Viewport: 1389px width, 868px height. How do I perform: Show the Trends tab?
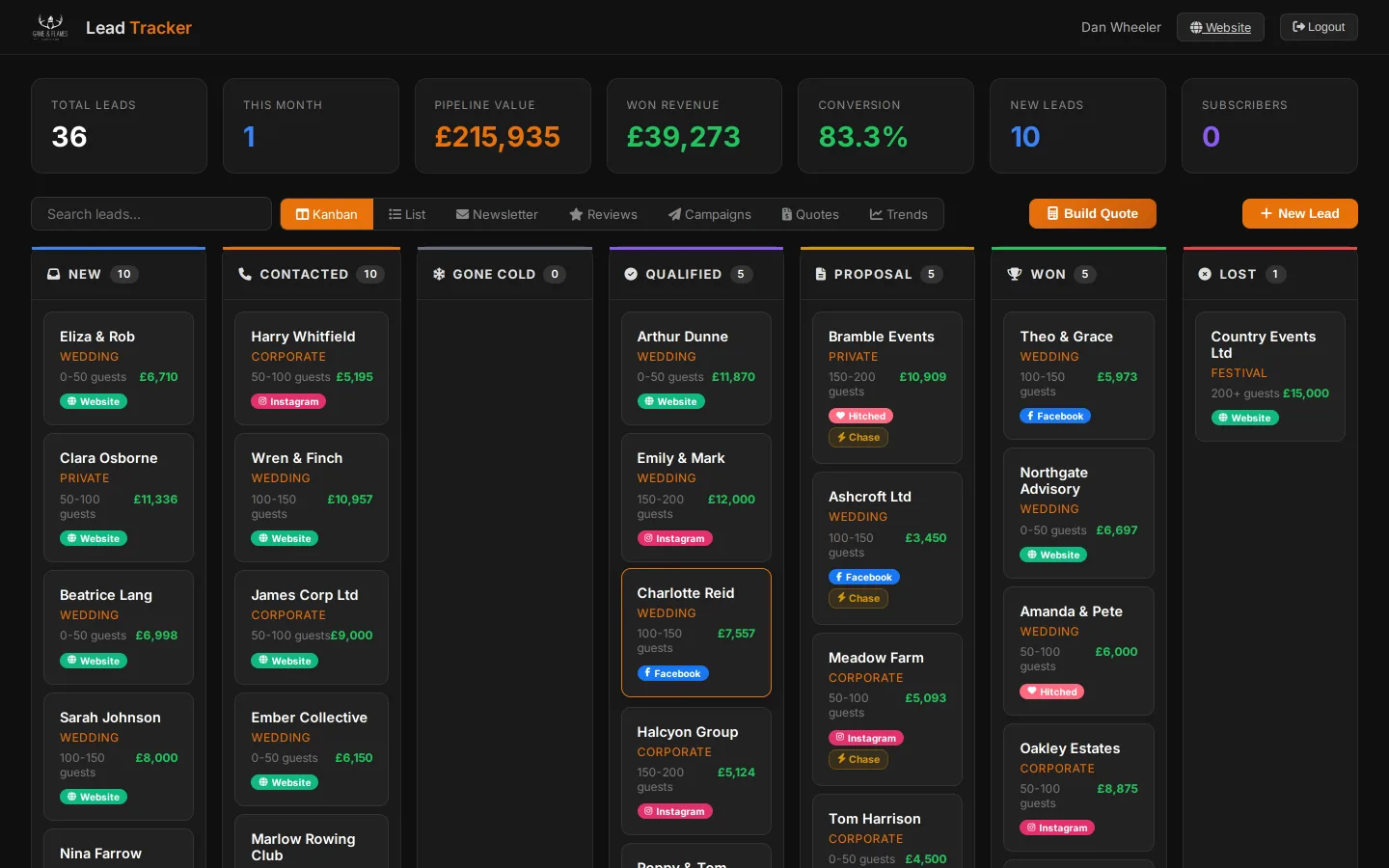pyautogui.click(x=899, y=214)
